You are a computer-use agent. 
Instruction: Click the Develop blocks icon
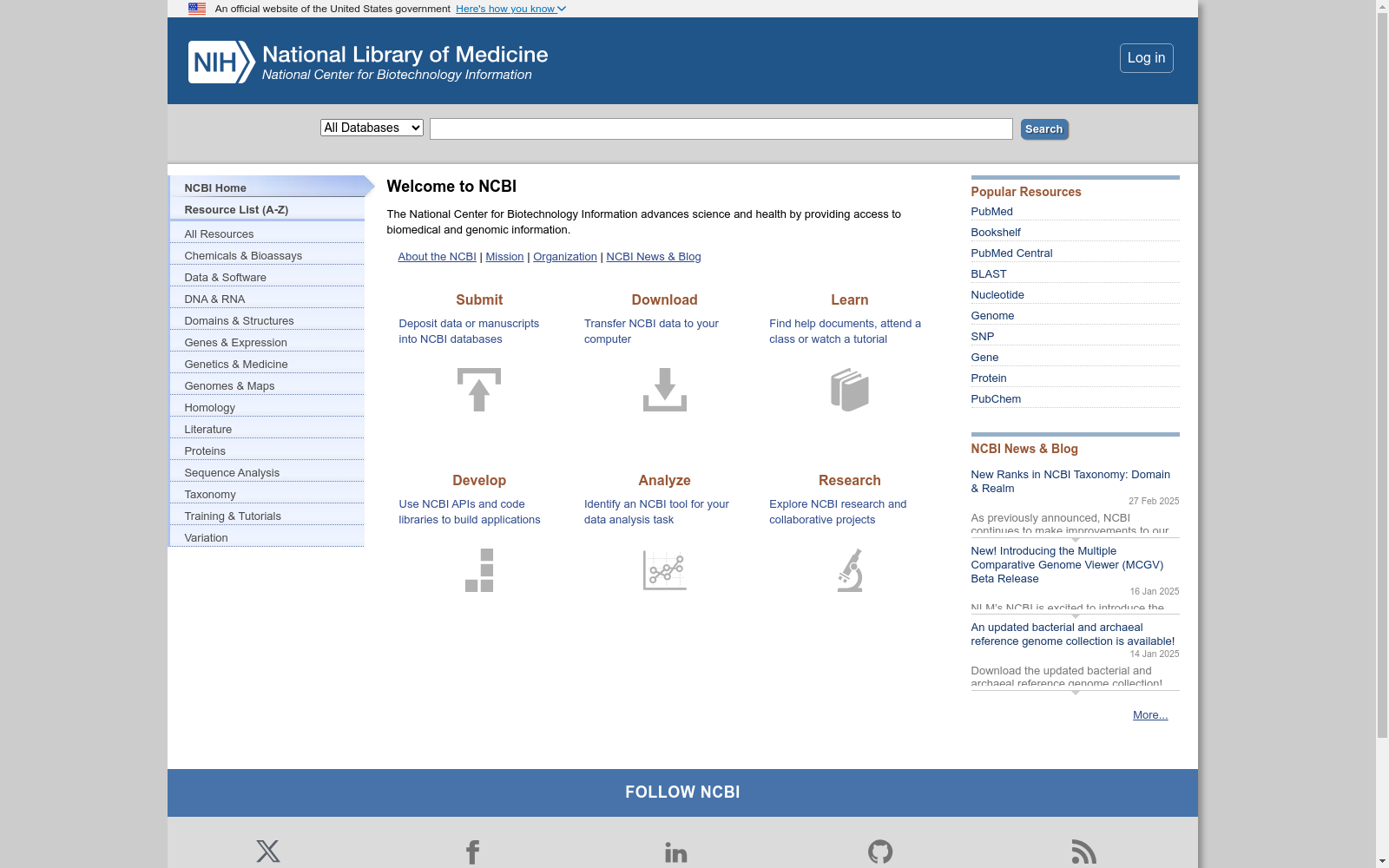point(479,570)
